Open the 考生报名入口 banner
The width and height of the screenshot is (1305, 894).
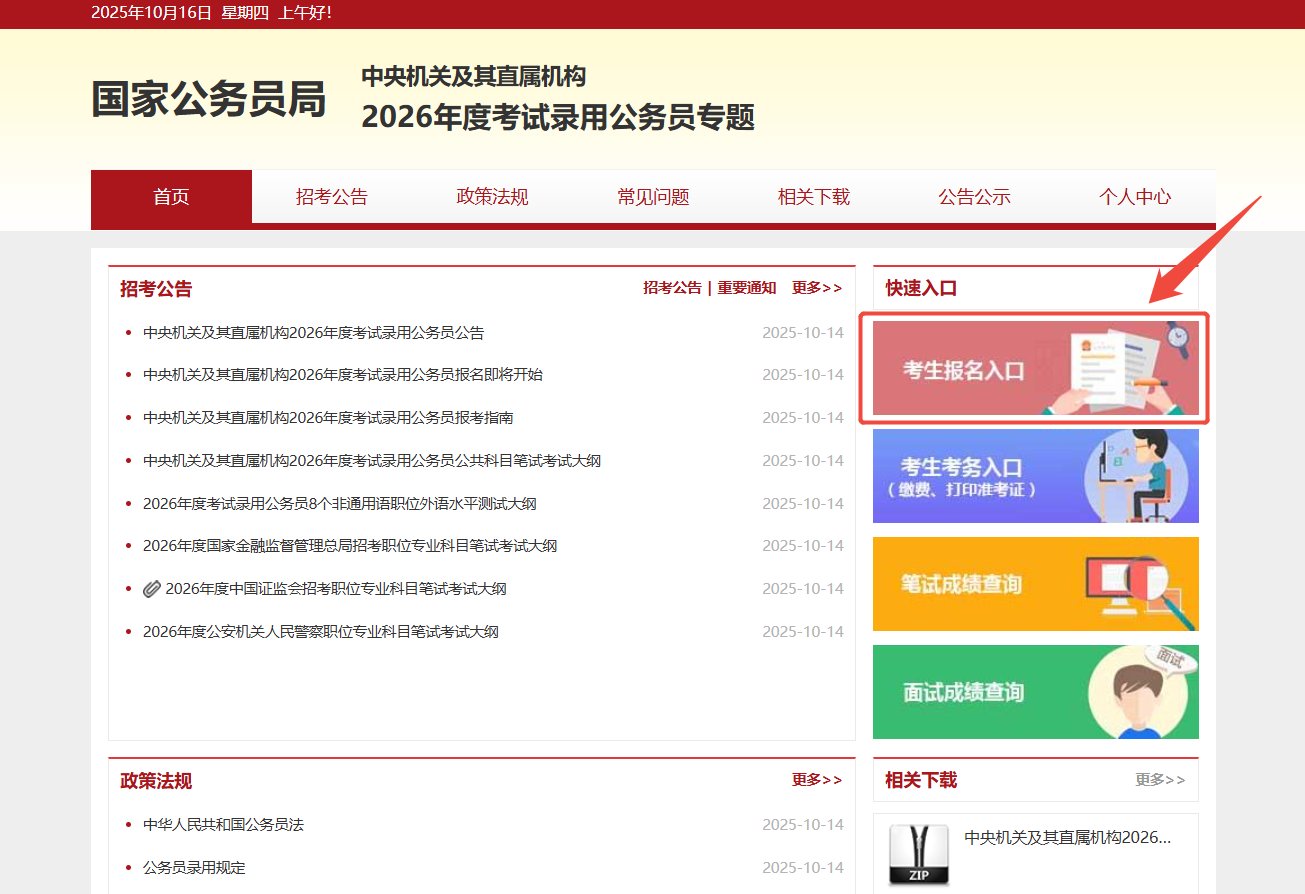1035,368
